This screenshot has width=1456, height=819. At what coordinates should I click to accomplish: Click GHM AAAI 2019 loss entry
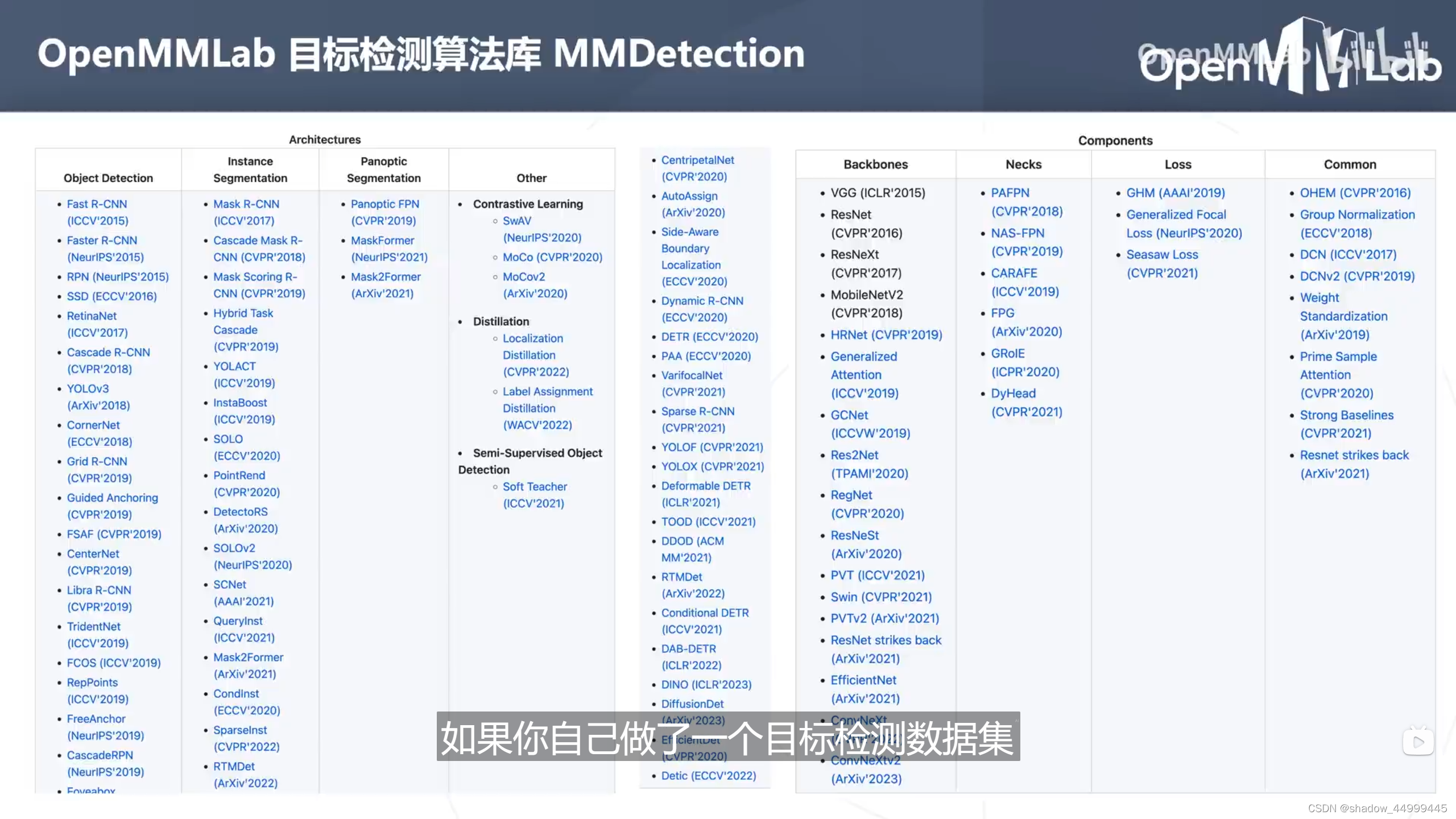coord(1175,192)
